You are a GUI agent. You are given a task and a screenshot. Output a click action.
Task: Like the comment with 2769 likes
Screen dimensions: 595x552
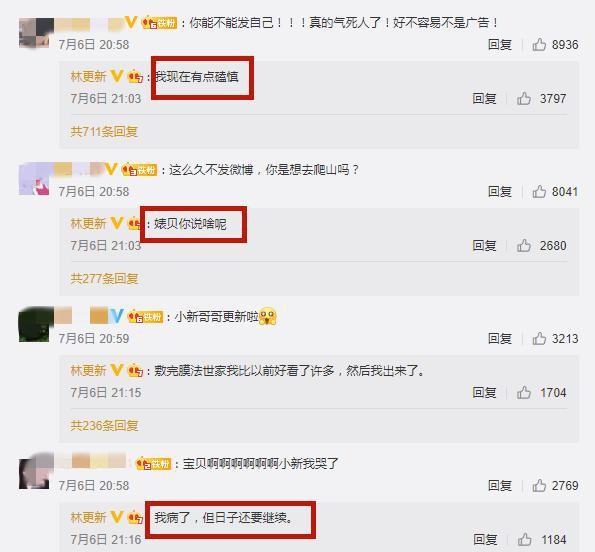[539, 485]
